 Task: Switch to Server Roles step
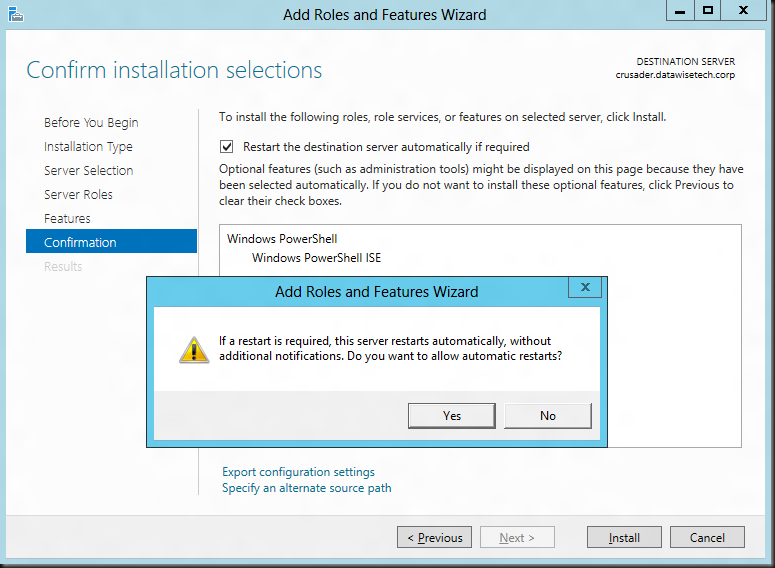[x=78, y=195]
